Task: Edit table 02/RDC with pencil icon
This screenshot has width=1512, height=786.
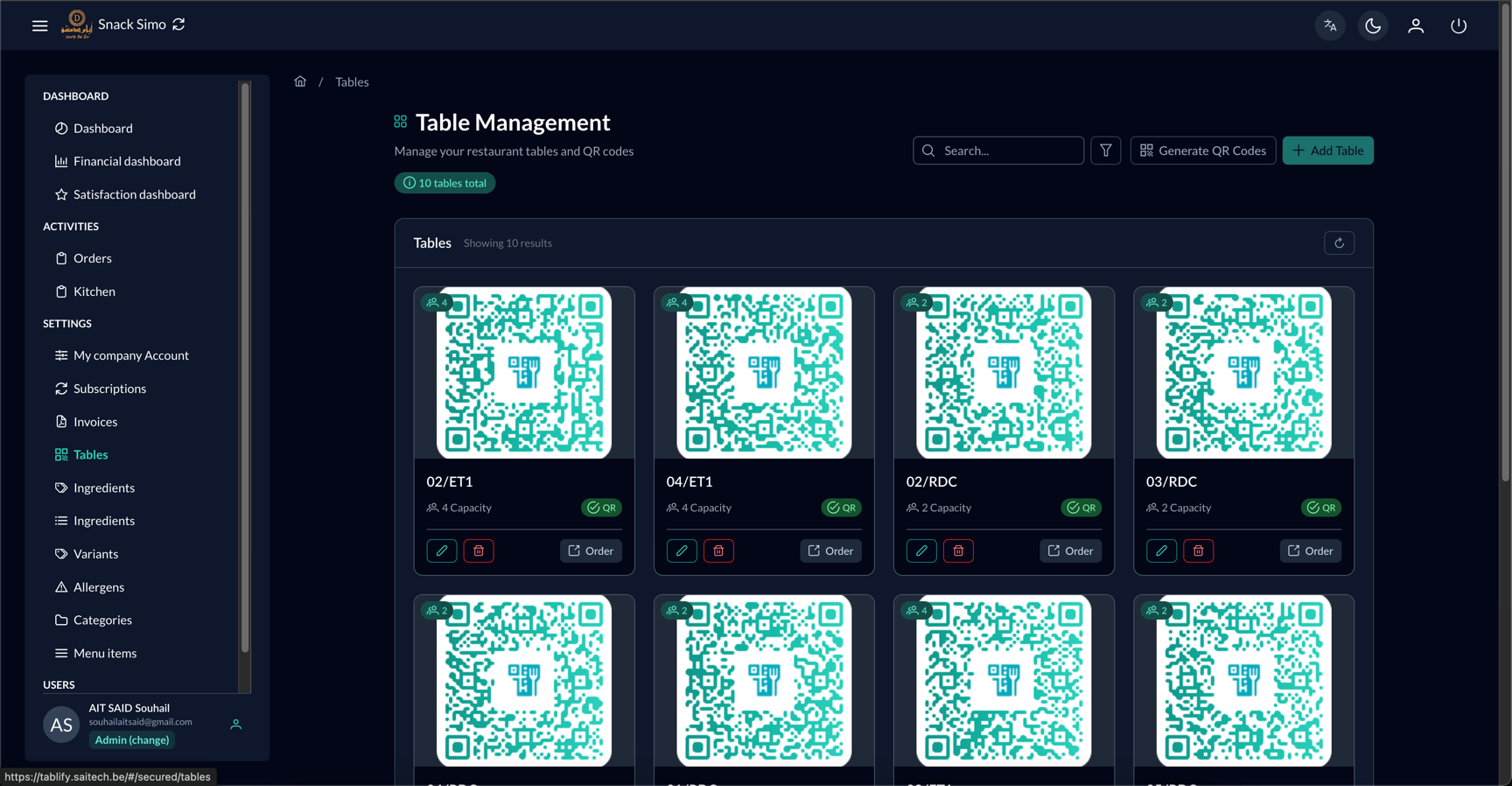Action: pos(921,551)
